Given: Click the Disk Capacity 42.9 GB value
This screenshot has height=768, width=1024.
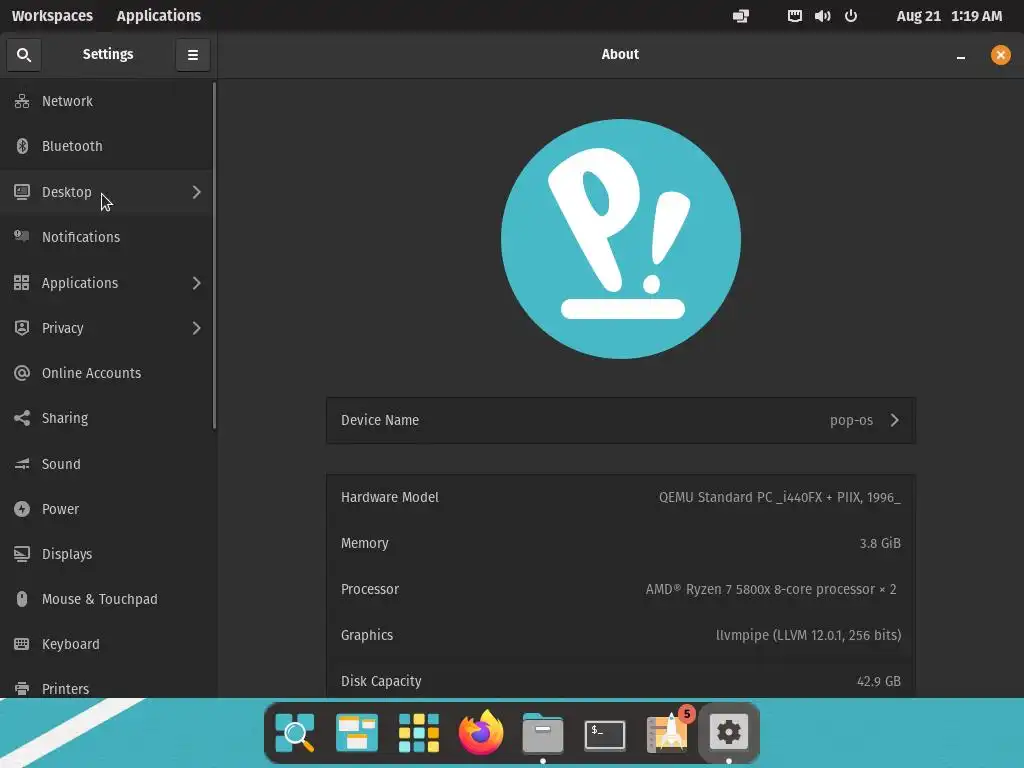Looking at the screenshot, I should coord(878,681).
